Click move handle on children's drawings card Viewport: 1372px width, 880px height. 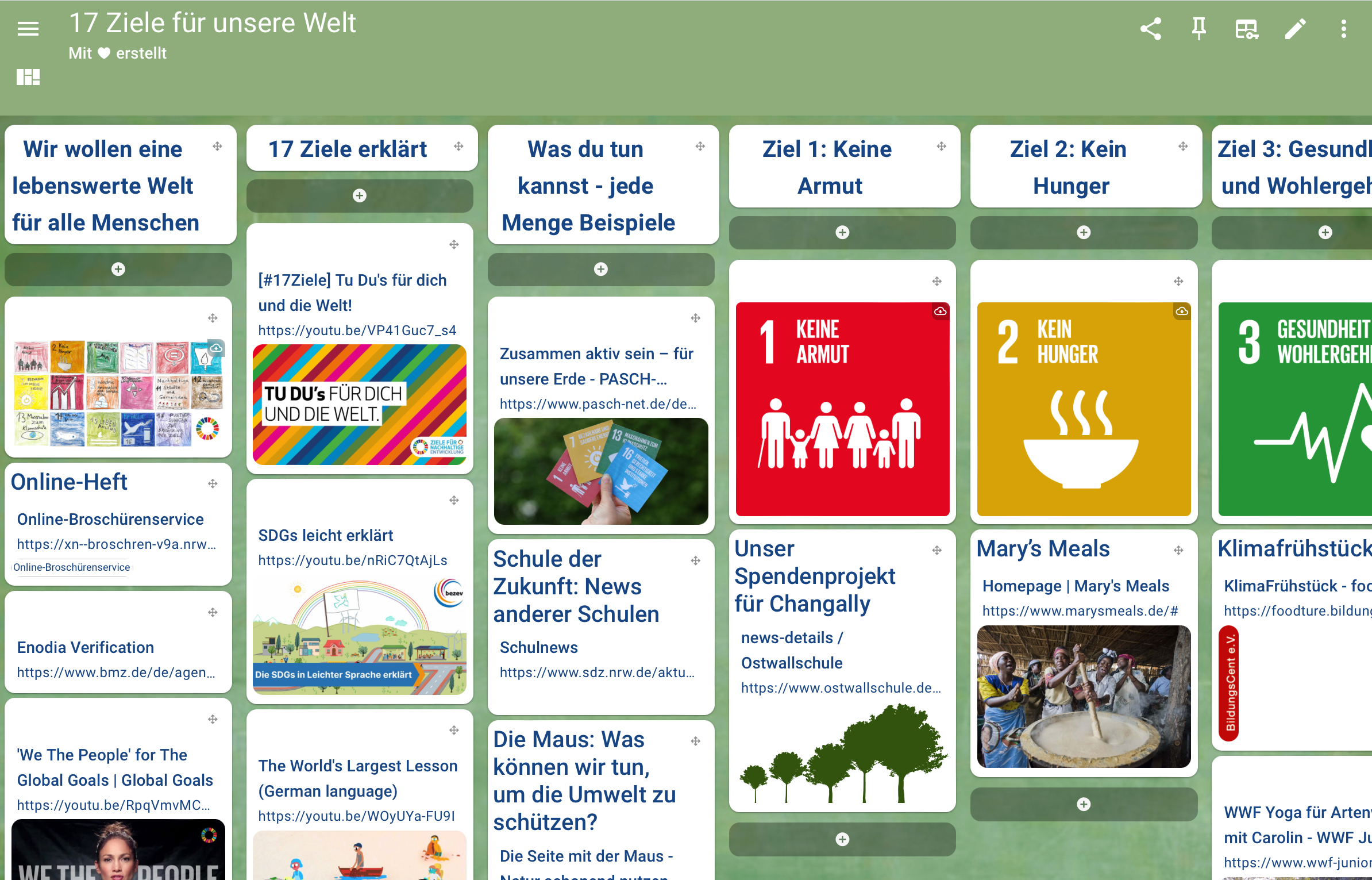[x=213, y=318]
